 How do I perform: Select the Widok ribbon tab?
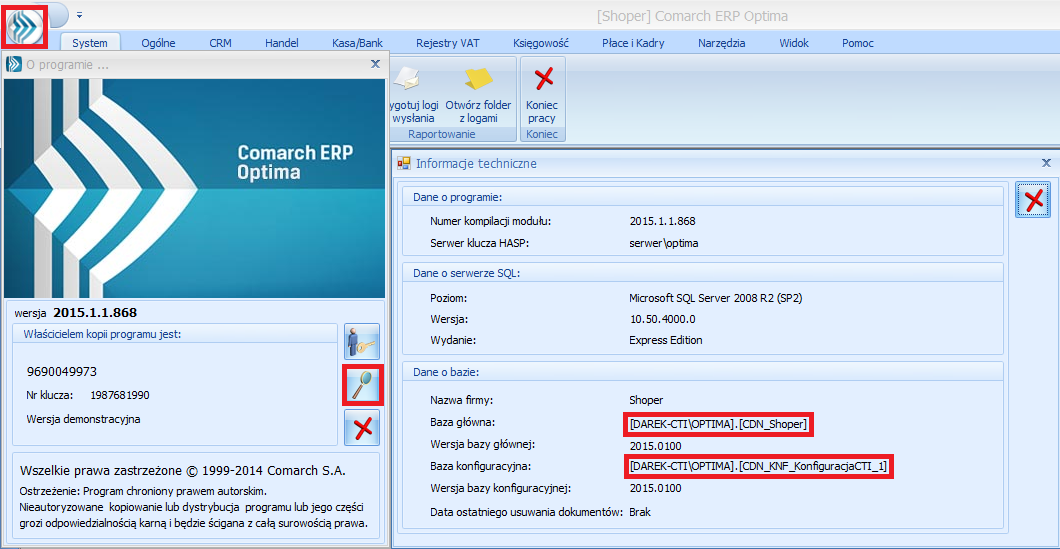click(794, 43)
